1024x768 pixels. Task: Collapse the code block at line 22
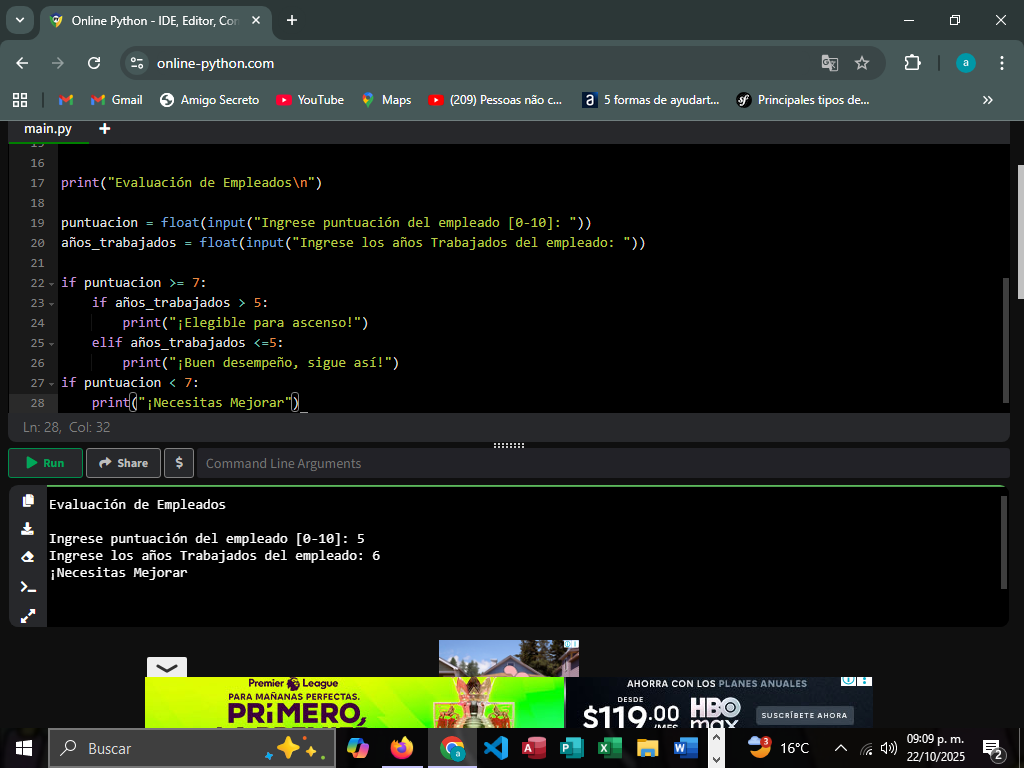(x=52, y=283)
